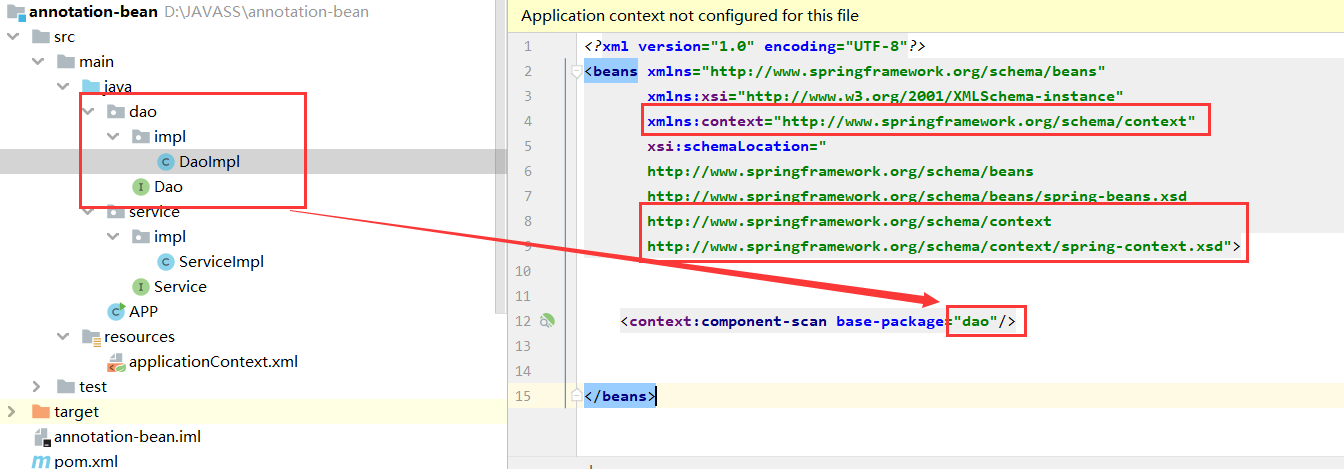Image resolution: width=1344 pixels, height=469 pixels.
Task: Click the gutter icon on line 12
Action: click(x=547, y=321)
